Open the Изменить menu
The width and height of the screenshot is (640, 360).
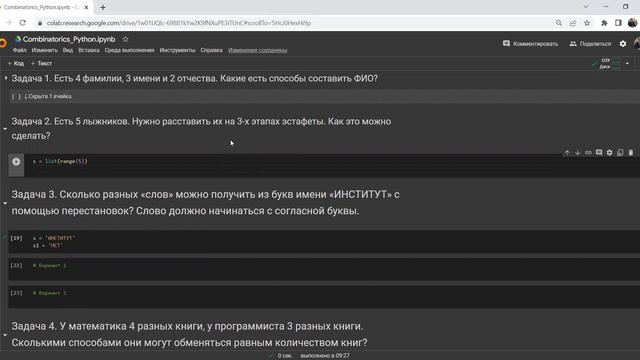[44, 50]
